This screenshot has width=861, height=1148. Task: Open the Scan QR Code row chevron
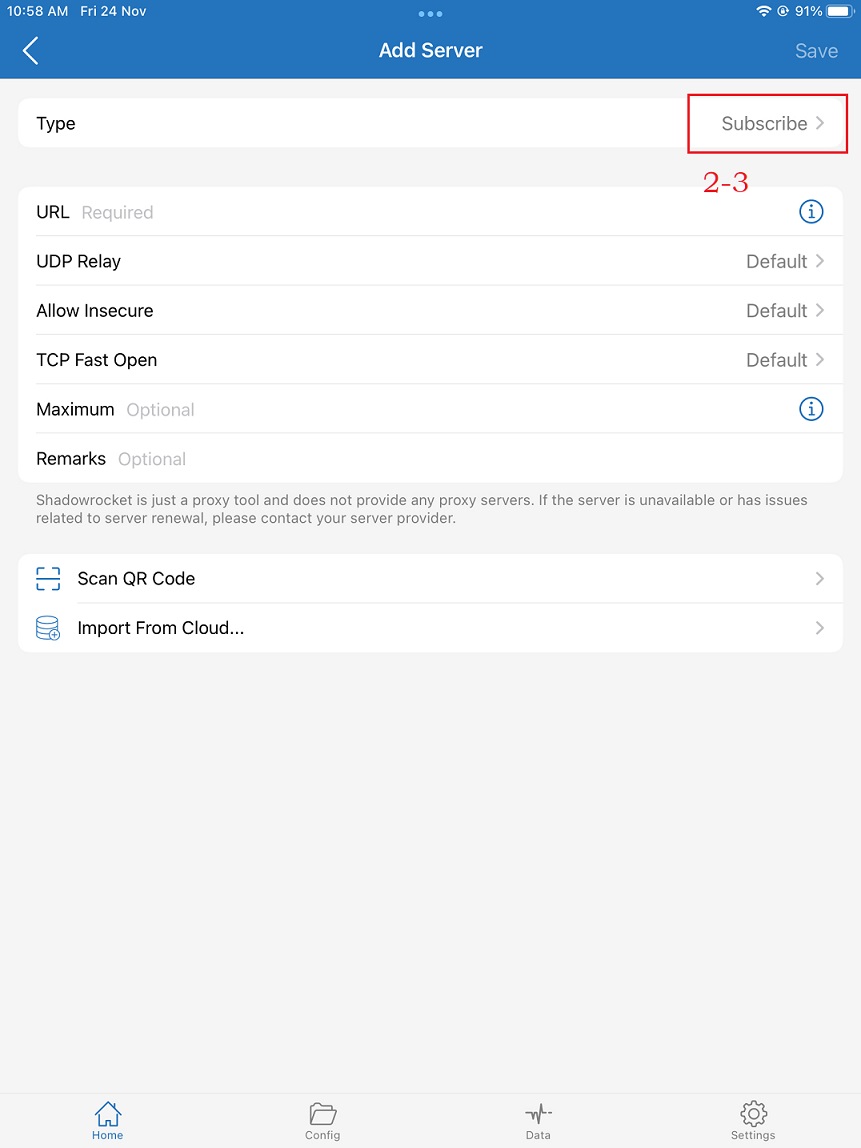[819, 579]
